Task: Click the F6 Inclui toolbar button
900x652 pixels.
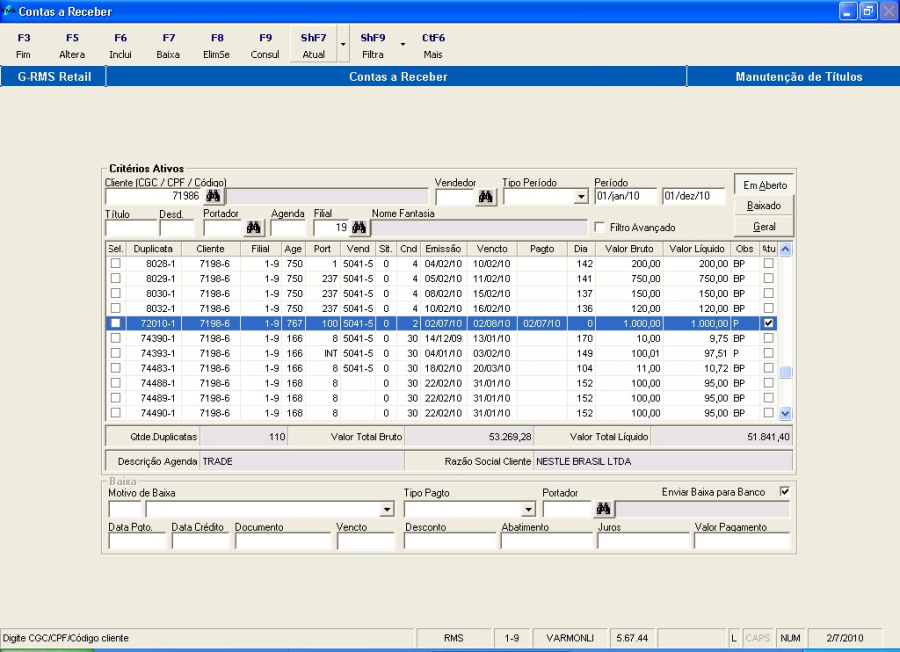Action: [x=120, y=46]
